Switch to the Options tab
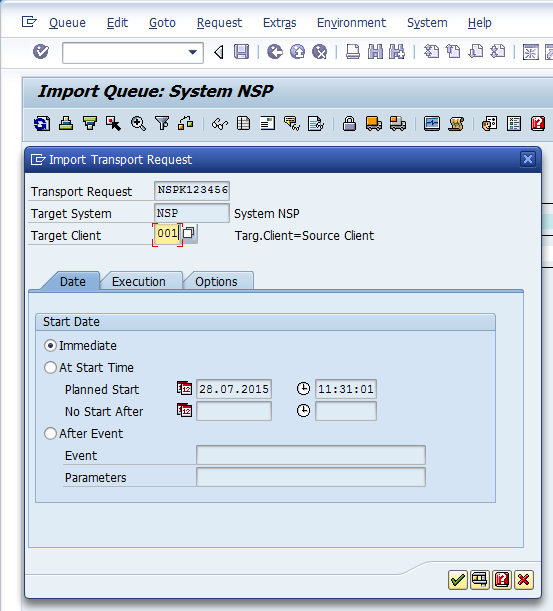The image size is (553, 611). click(x=216, y=281)
